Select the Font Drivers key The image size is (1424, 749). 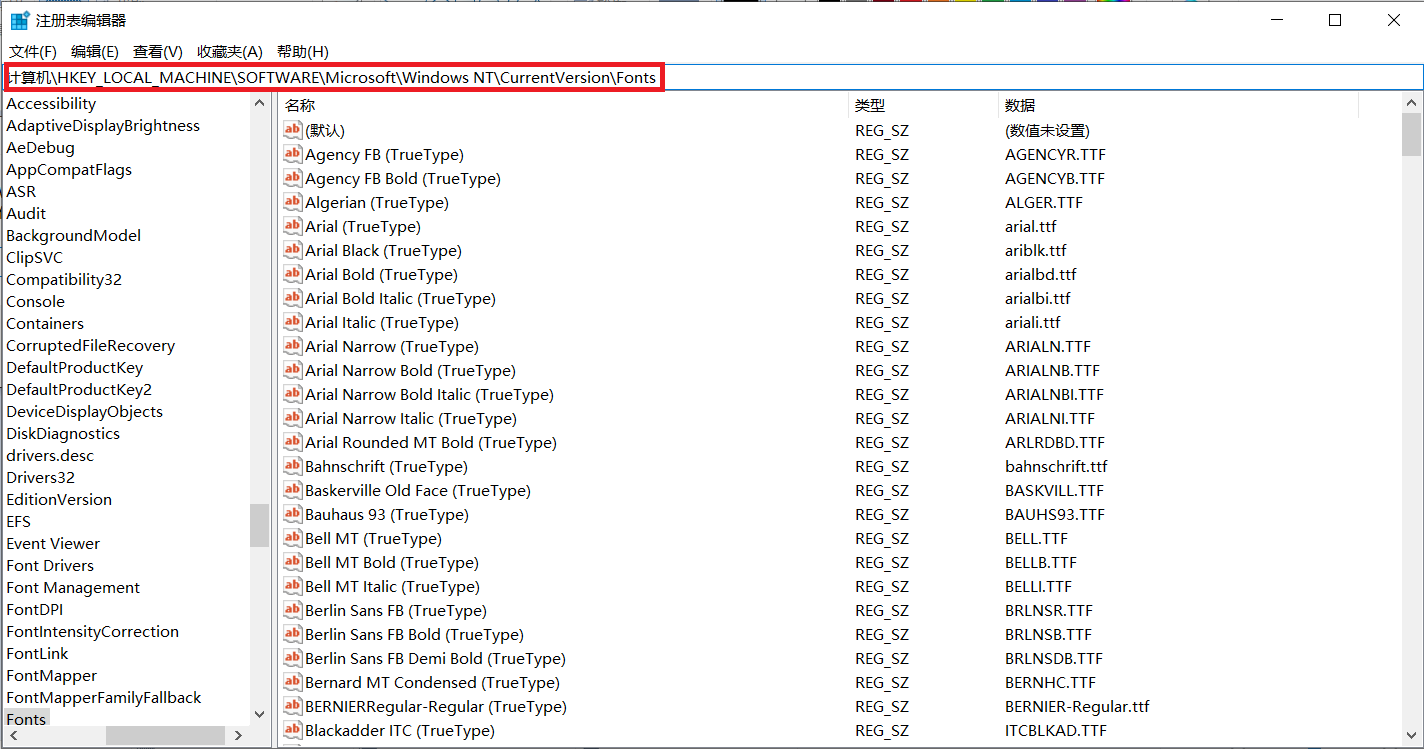[x=50, y=566]
